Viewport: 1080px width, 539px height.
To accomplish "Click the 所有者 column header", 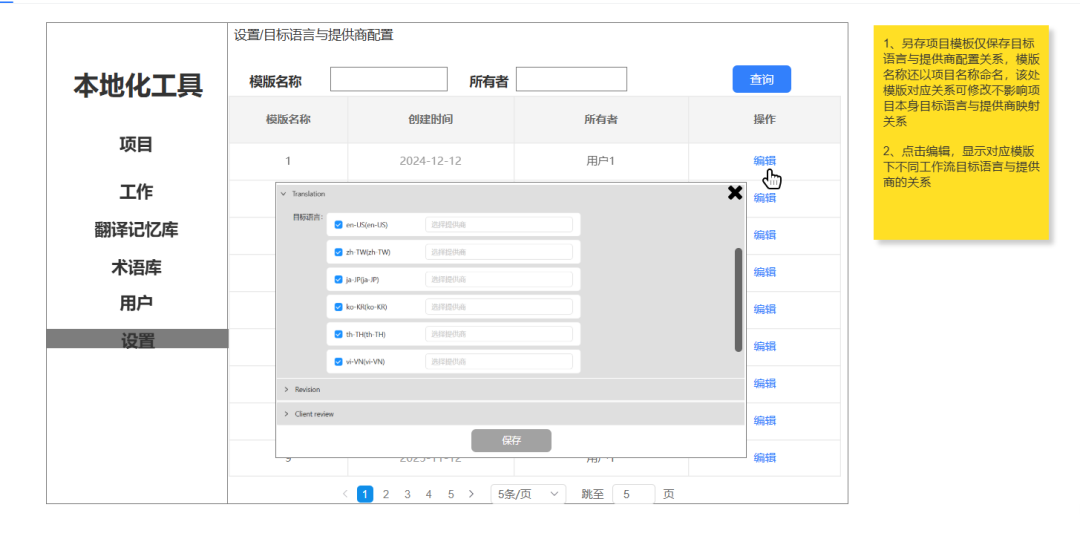I will click(601, 120).
